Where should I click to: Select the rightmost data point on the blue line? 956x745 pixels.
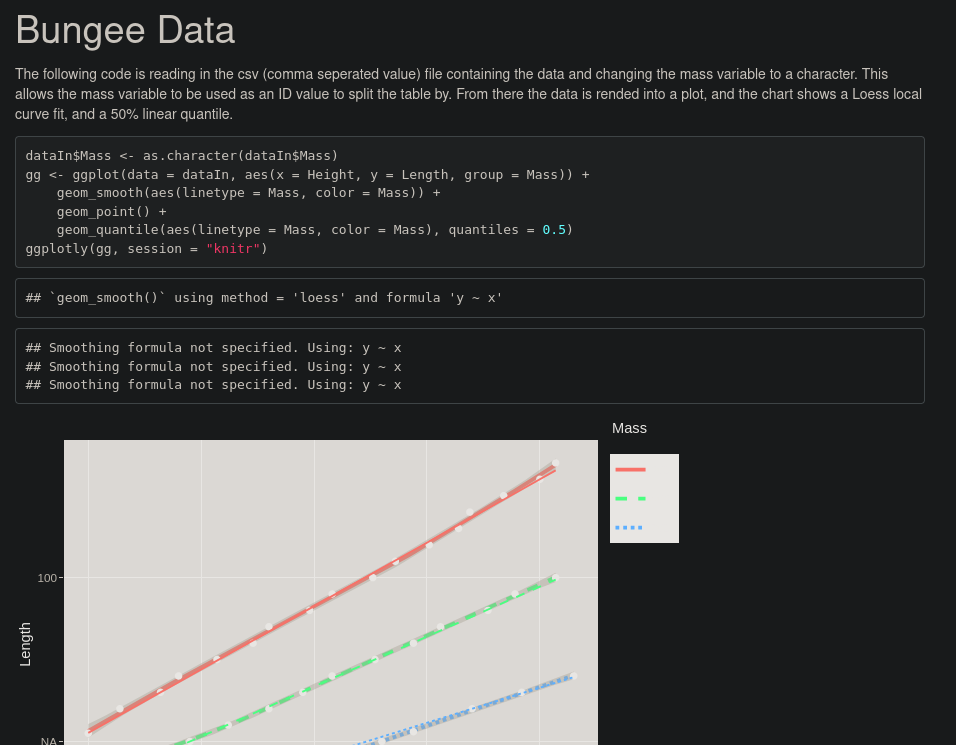coord(574,676)
